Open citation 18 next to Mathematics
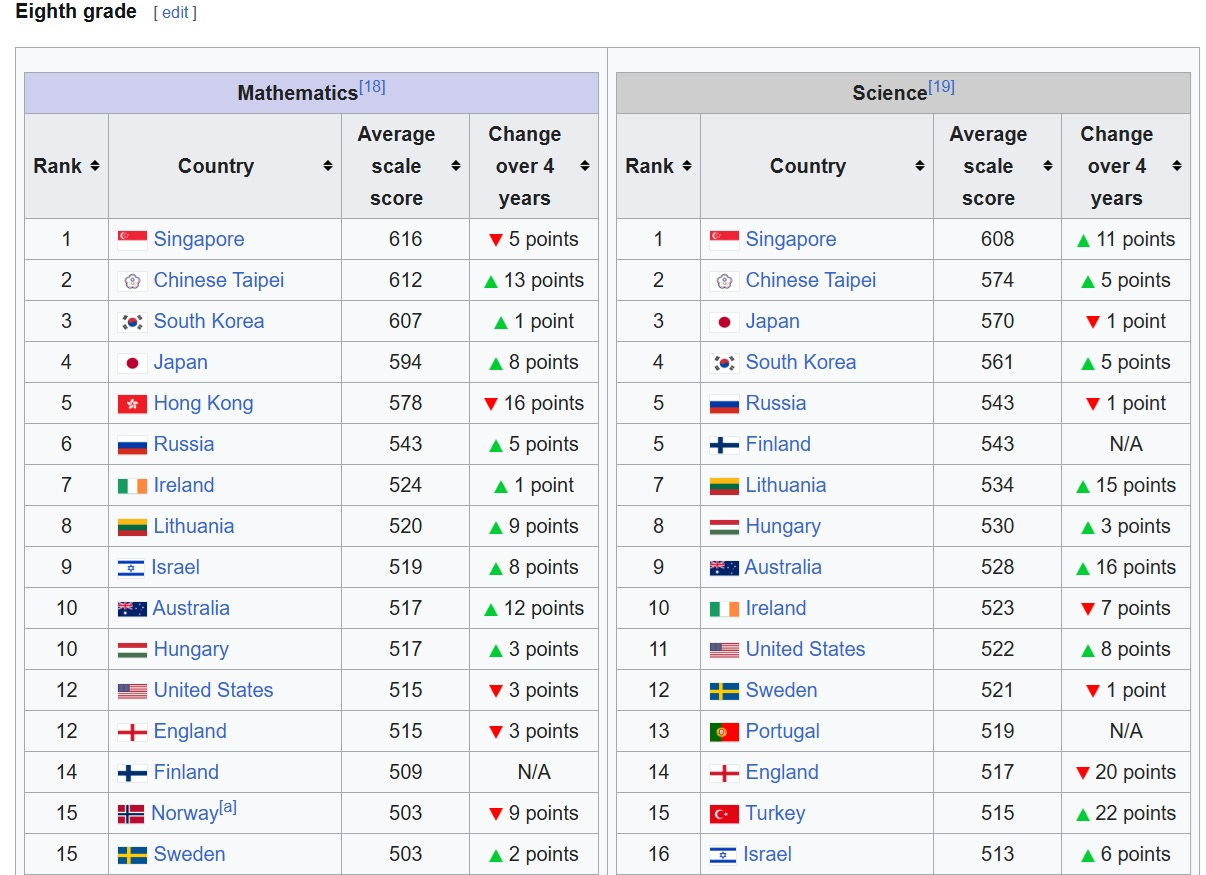This screenshot has width=1206, height=875. click(372, 87)
